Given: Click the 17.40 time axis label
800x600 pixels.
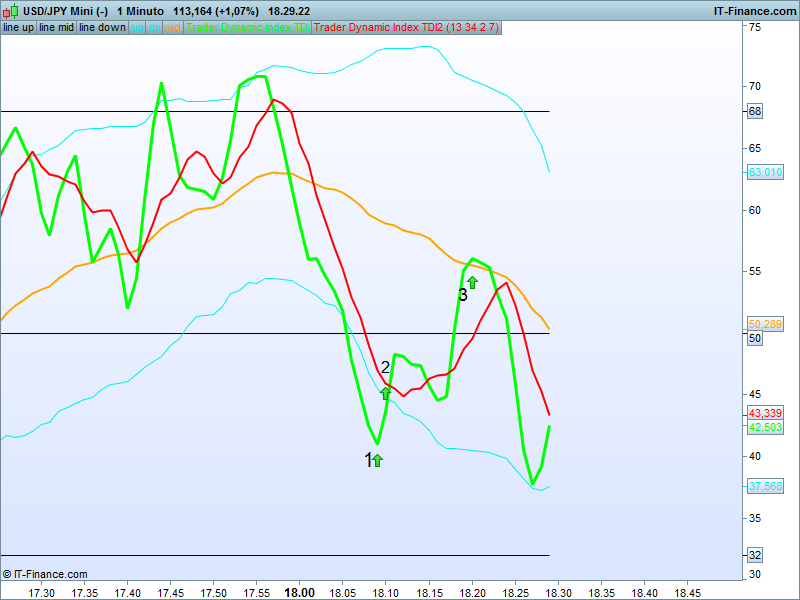Looking at the screenshot, I should [x=128, y=593].
